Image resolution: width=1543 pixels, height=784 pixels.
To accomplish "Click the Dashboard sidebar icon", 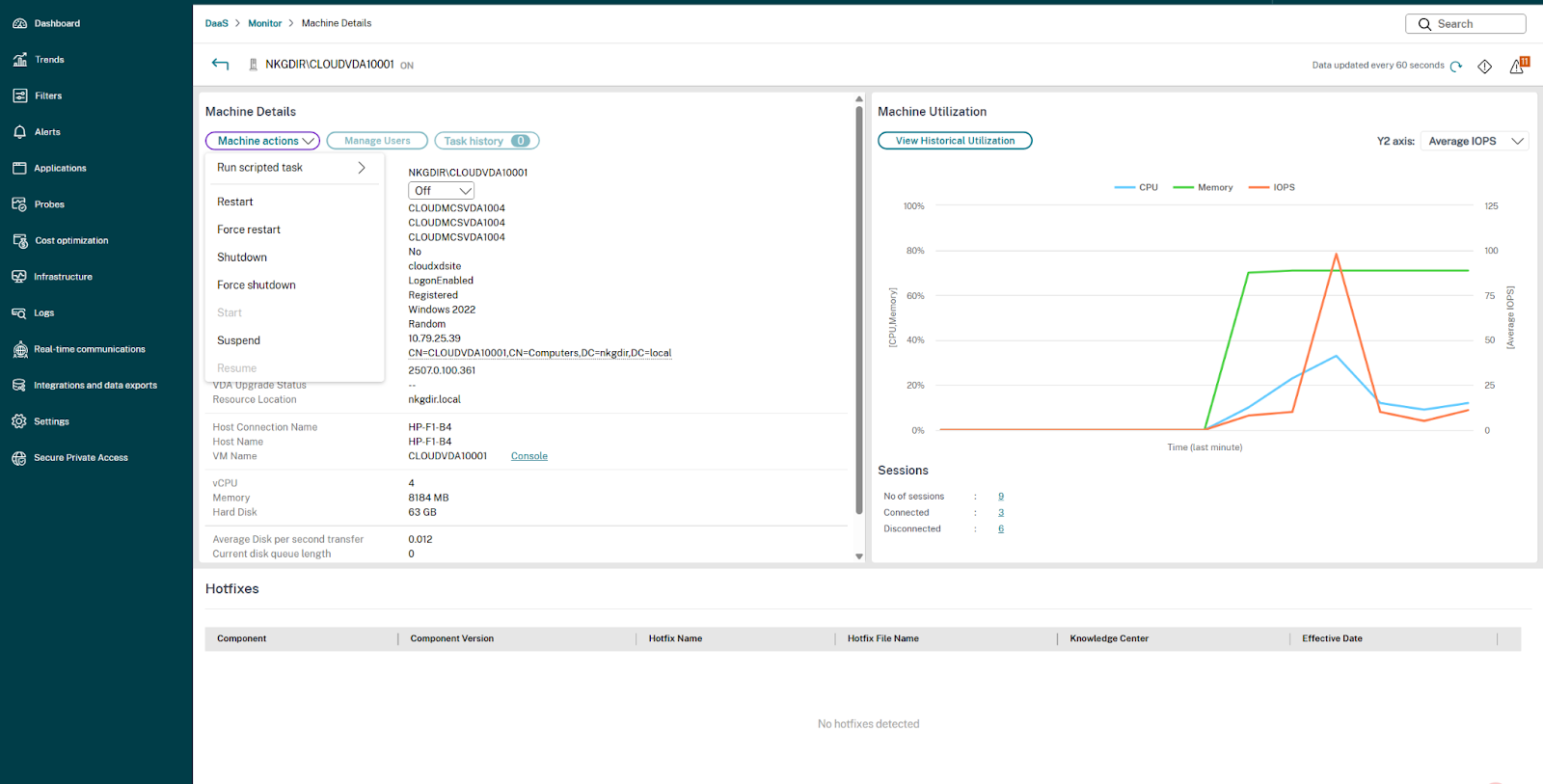I will (19, 23).
